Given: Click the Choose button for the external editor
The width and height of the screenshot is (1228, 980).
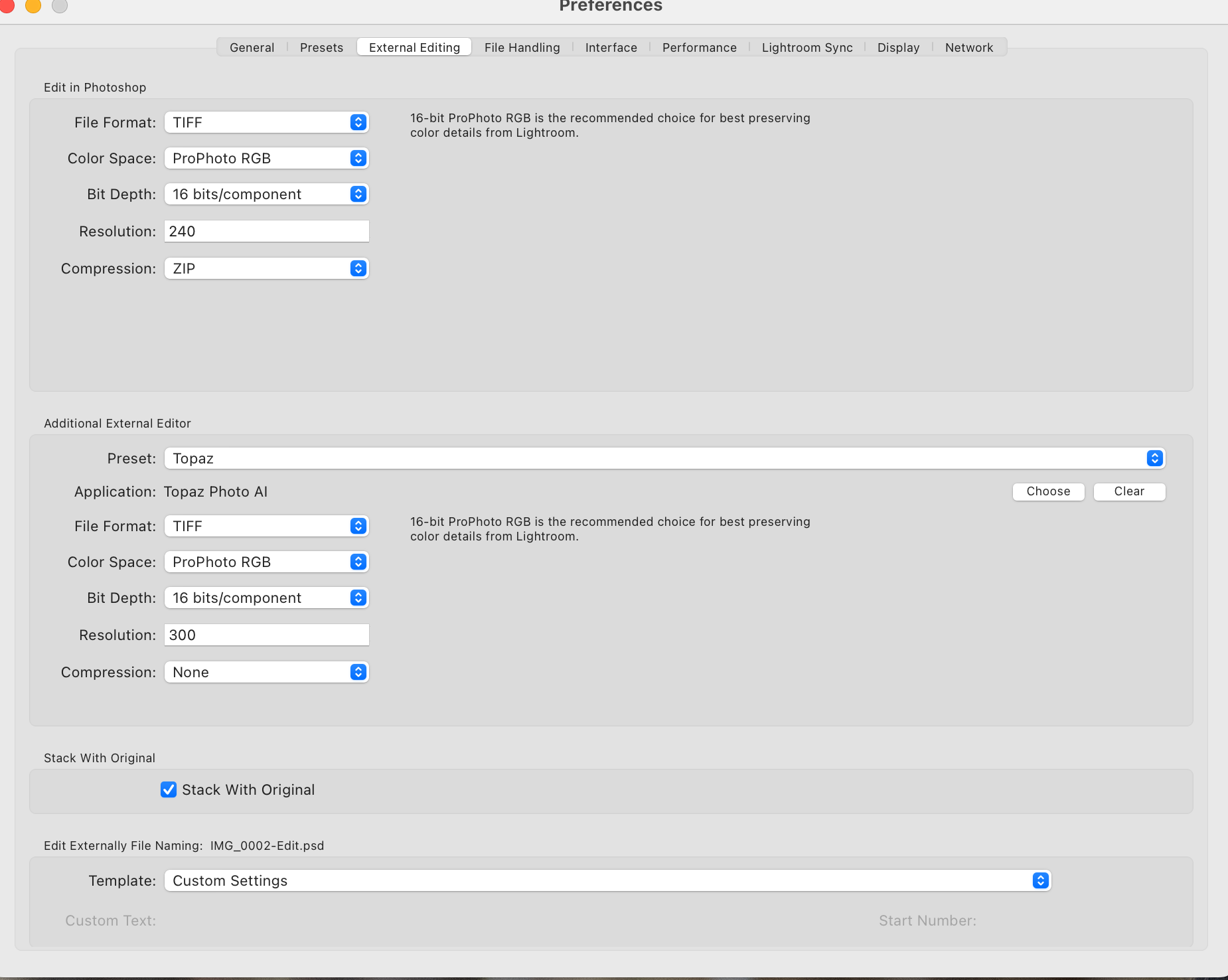Looking at the screenshot, I should point(1047,491).
